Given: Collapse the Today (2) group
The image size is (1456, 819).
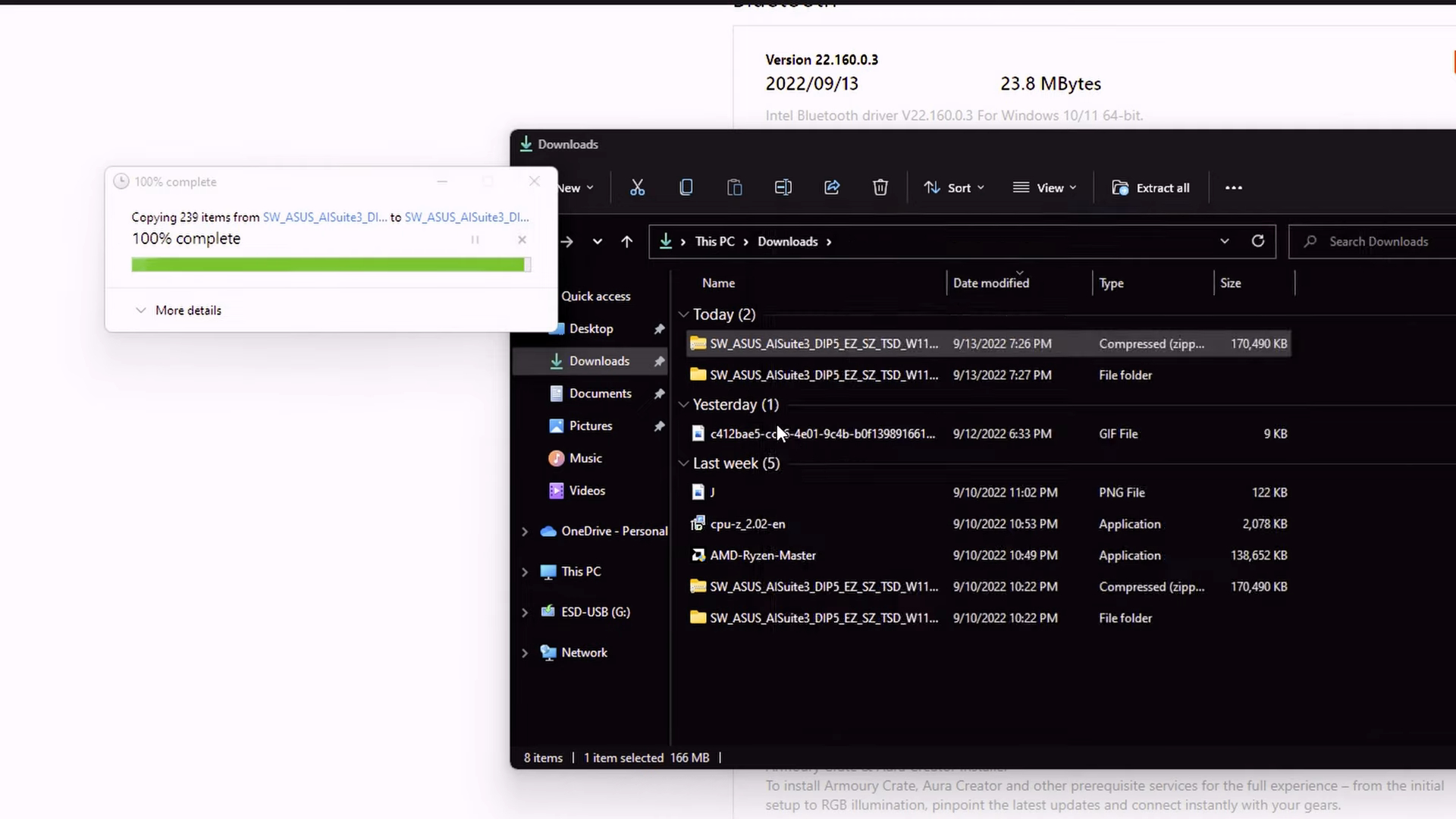Looking at the screenshot, I should [x=683, y=314].
